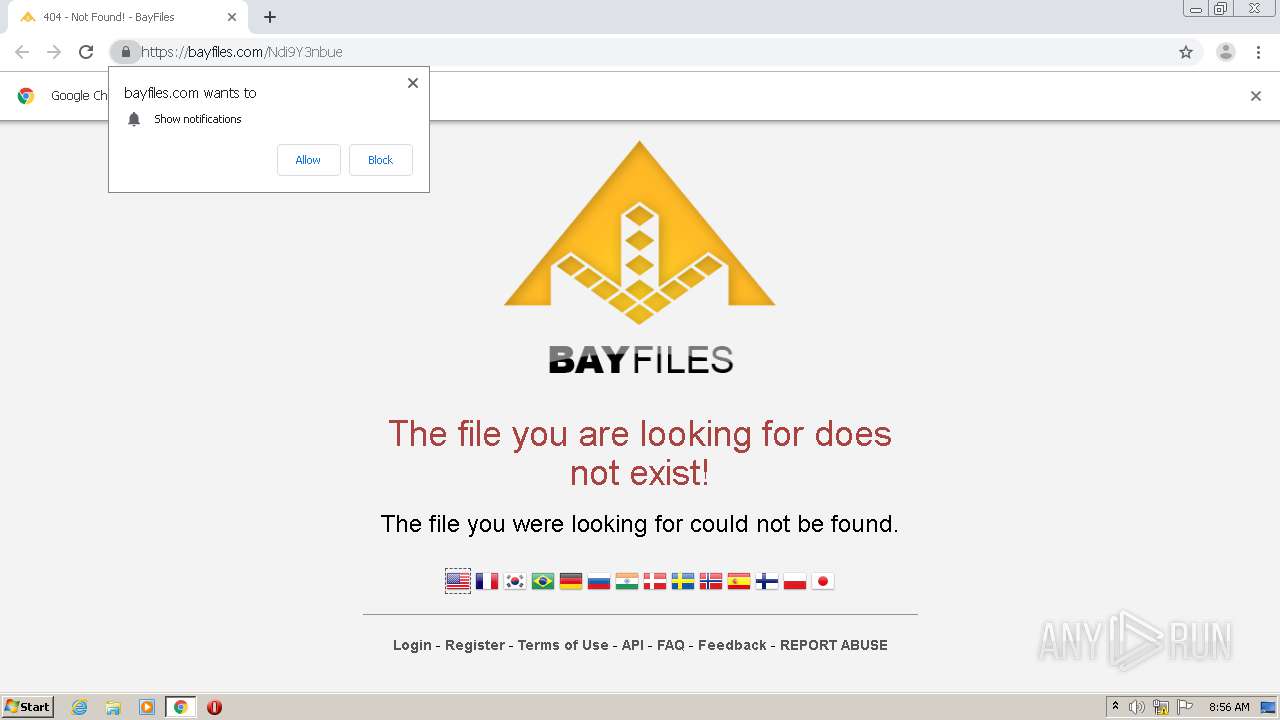The height and width of the screenshot is (720, 1280).
Task: Go forward to the next page
Action: pyautogui.click(x=54, y=52)
